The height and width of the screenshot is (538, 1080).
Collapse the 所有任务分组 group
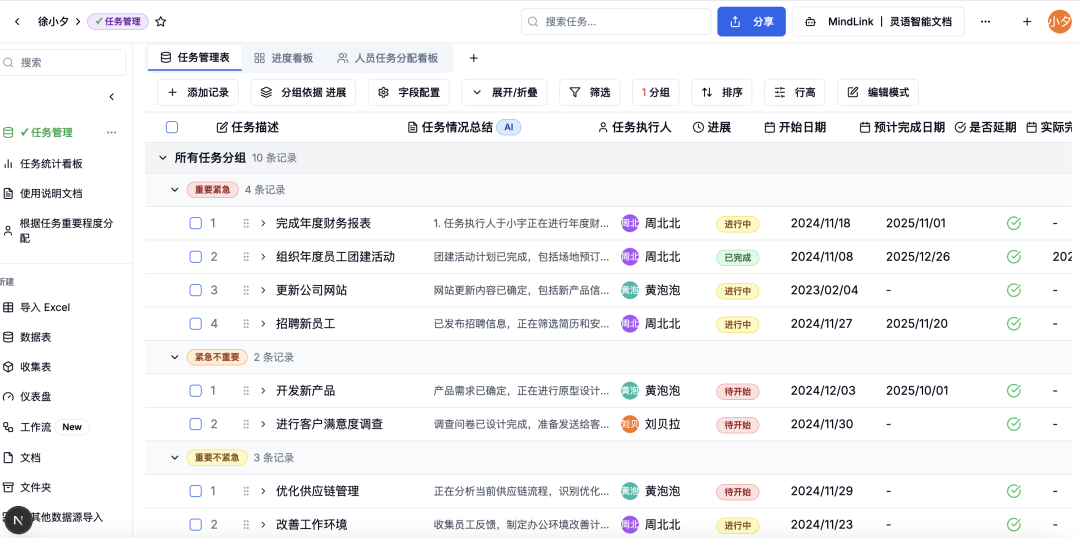point(163,158)
